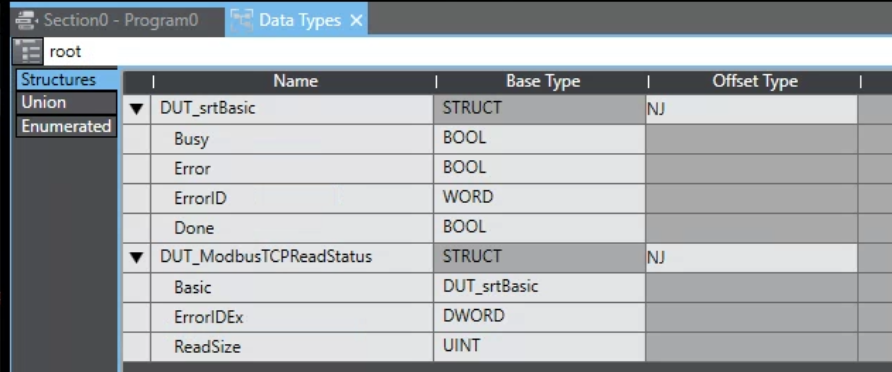Select the WORD base type of ErrorID
Screen dimensions: 892x372
pos(539,199)
